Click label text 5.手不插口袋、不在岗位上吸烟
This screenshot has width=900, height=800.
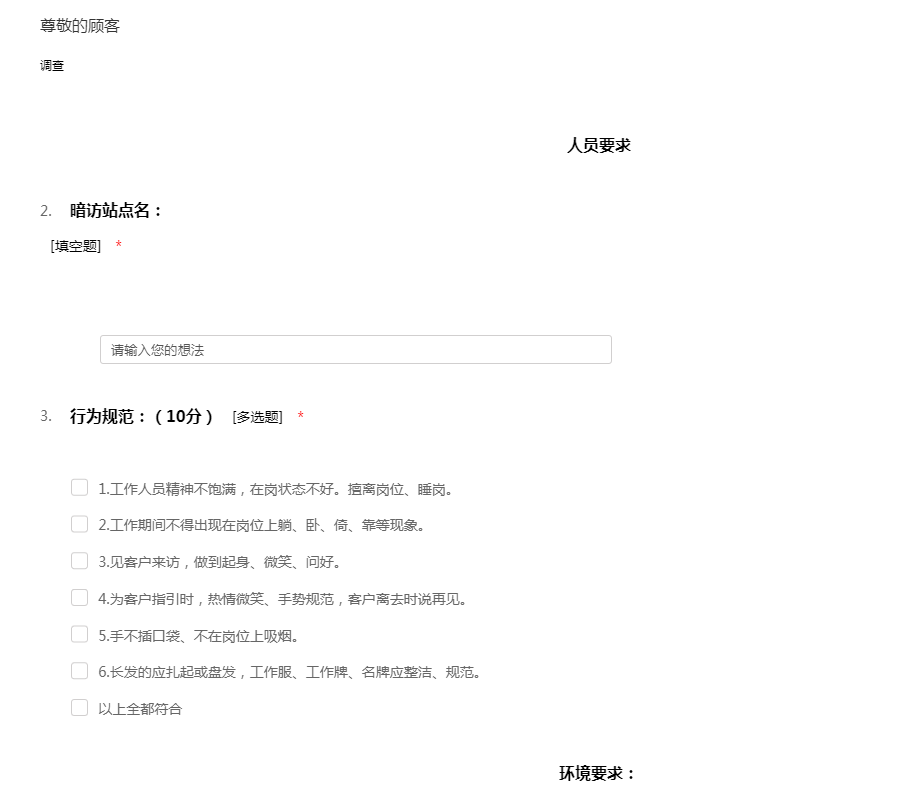click(x=198, y=636)
